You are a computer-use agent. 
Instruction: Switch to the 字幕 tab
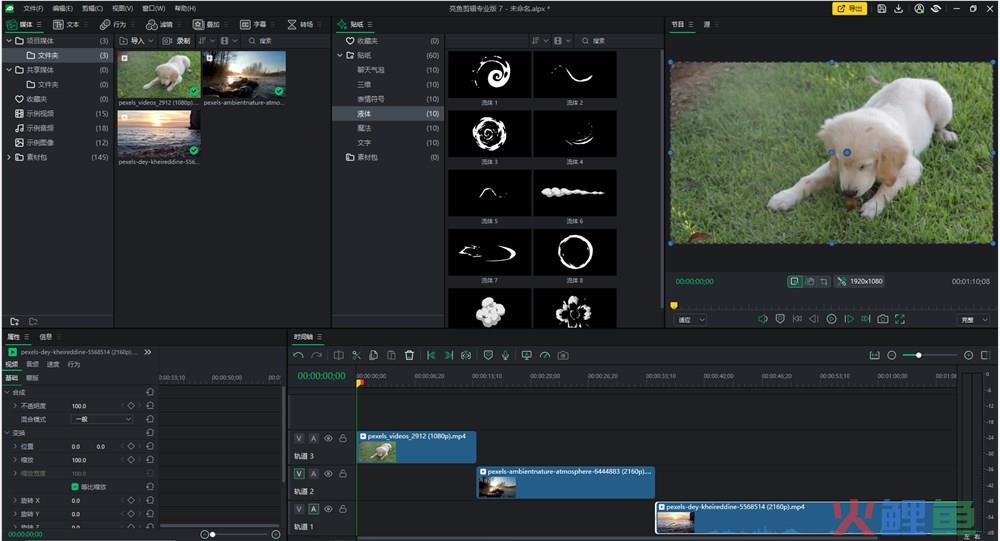coord(253,24)
